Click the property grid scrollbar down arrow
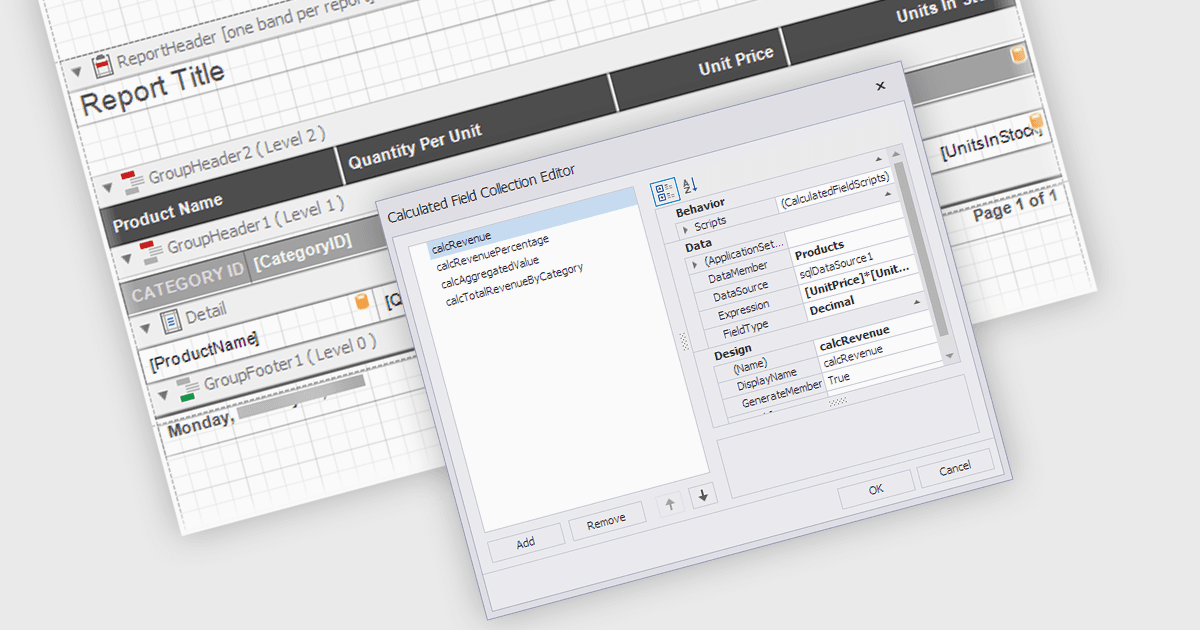 951,356
